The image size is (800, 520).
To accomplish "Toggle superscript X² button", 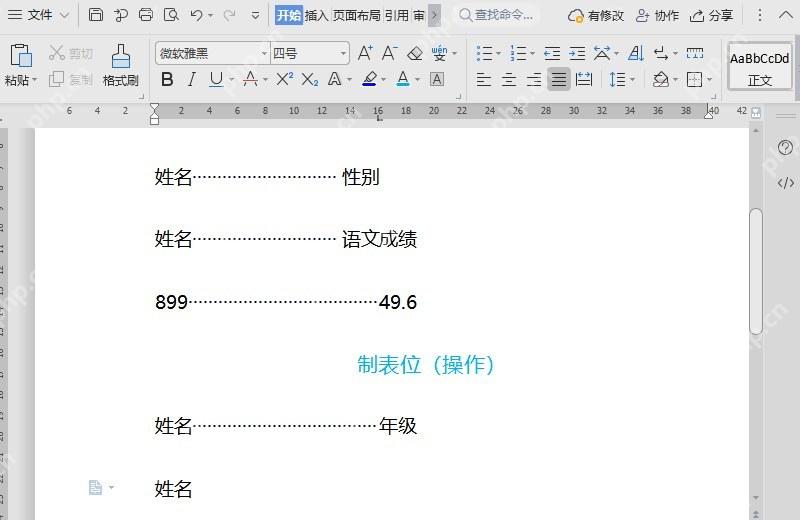I will tap(284, 79).
